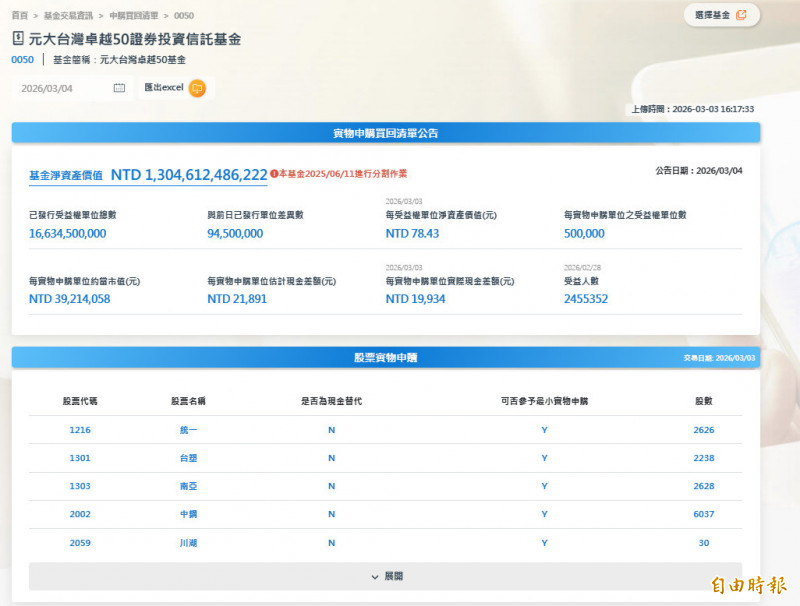Click the value 94,500,000
The height and width of the screenshot is (606, 800).
coord(235,234)
